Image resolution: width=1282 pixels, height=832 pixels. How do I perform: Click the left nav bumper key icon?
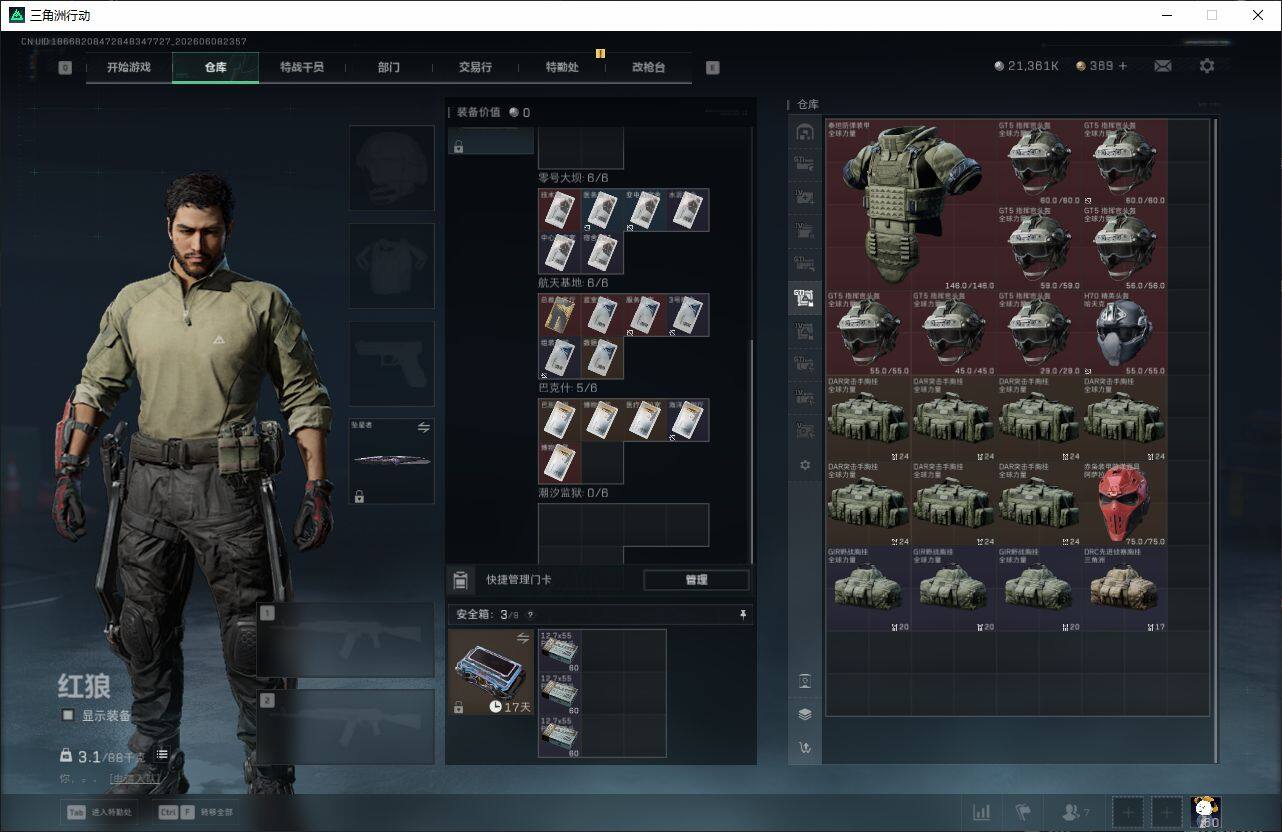(x=65, y=68)
